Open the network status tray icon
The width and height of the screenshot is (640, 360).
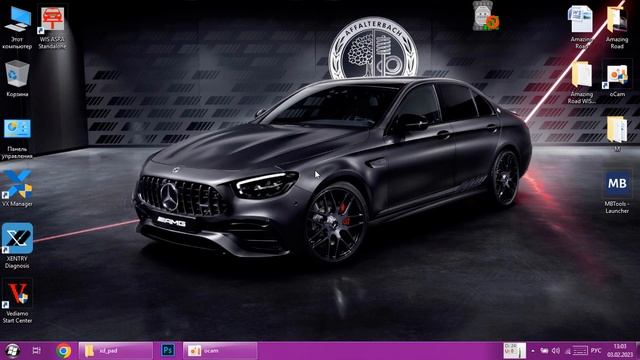pyautogui.click(x=567, y=351)
